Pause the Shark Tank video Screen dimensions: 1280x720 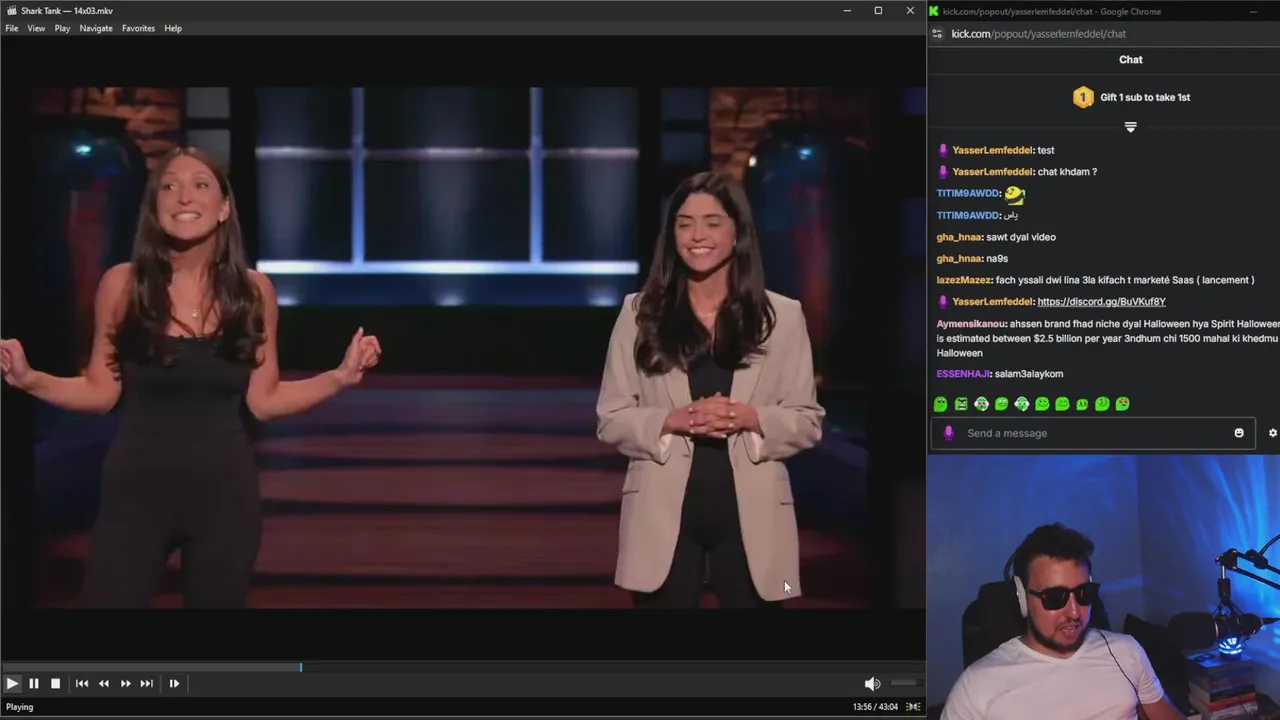click(33, 683)
